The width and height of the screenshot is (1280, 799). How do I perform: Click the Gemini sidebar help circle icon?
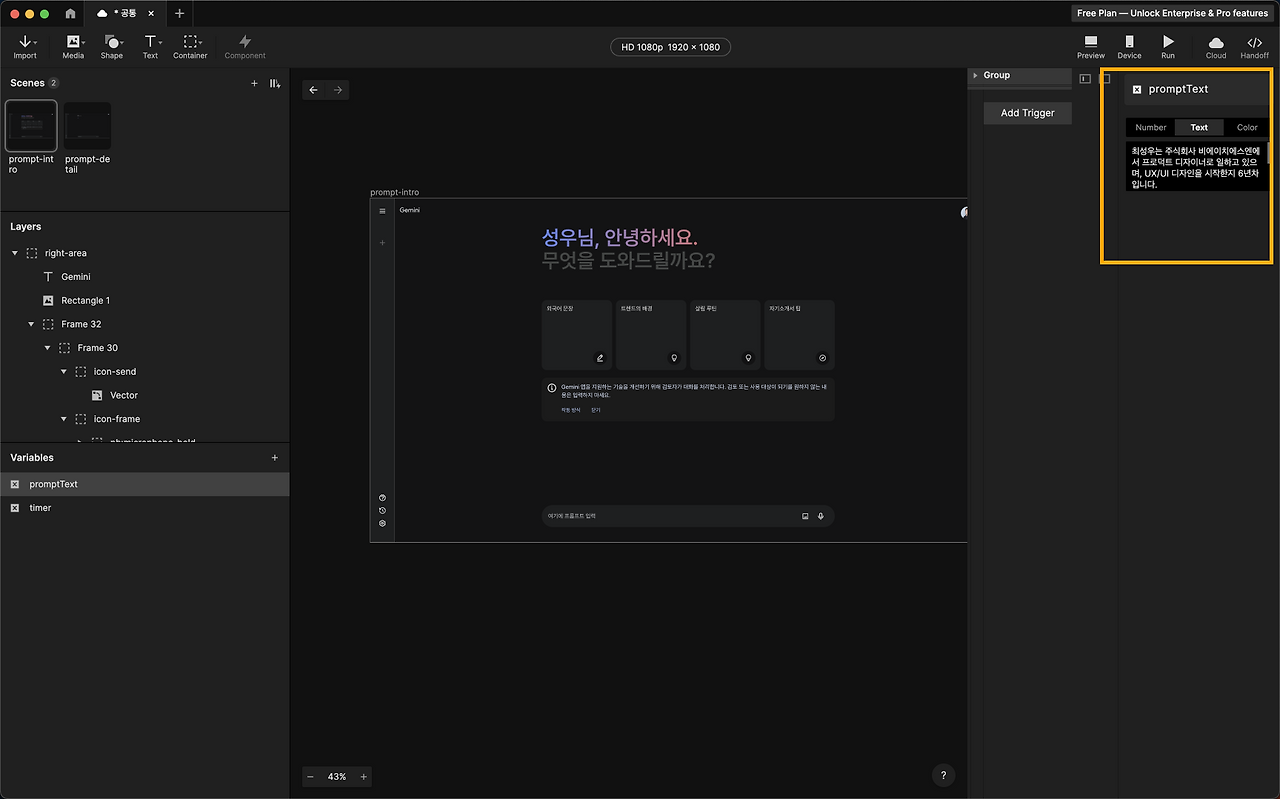[382, 497]
